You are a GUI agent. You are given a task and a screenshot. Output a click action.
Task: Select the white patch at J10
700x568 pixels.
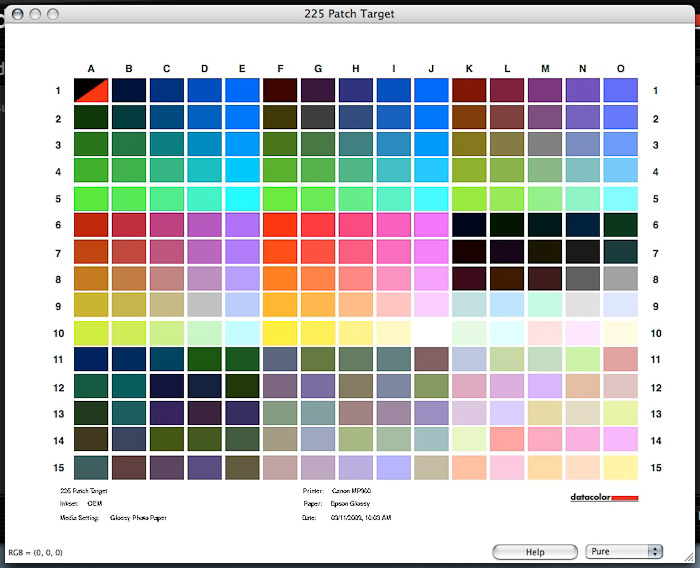point(431,332)
